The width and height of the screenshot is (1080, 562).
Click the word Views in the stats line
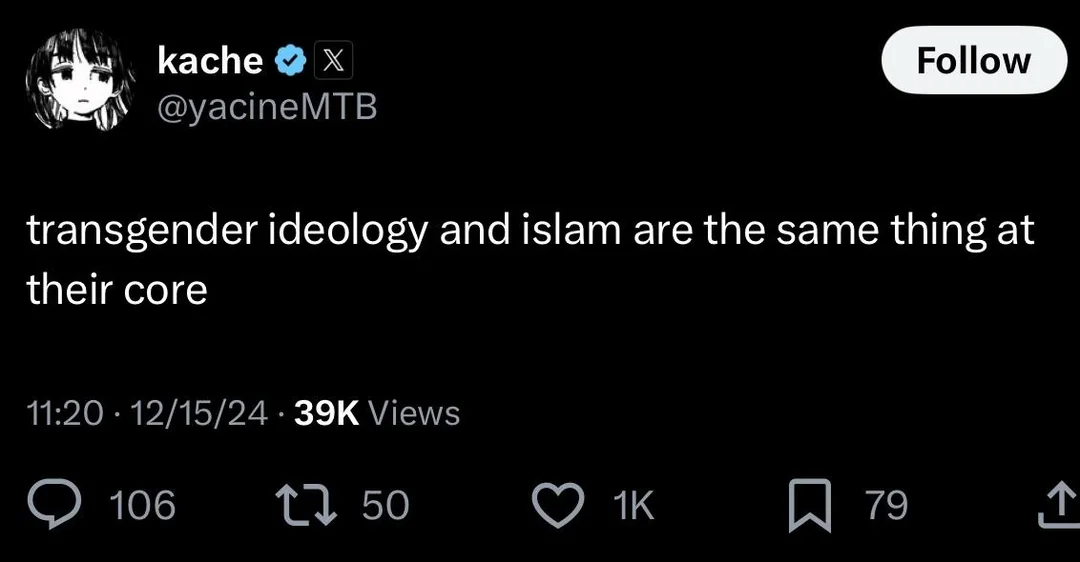tap(414, 413)
